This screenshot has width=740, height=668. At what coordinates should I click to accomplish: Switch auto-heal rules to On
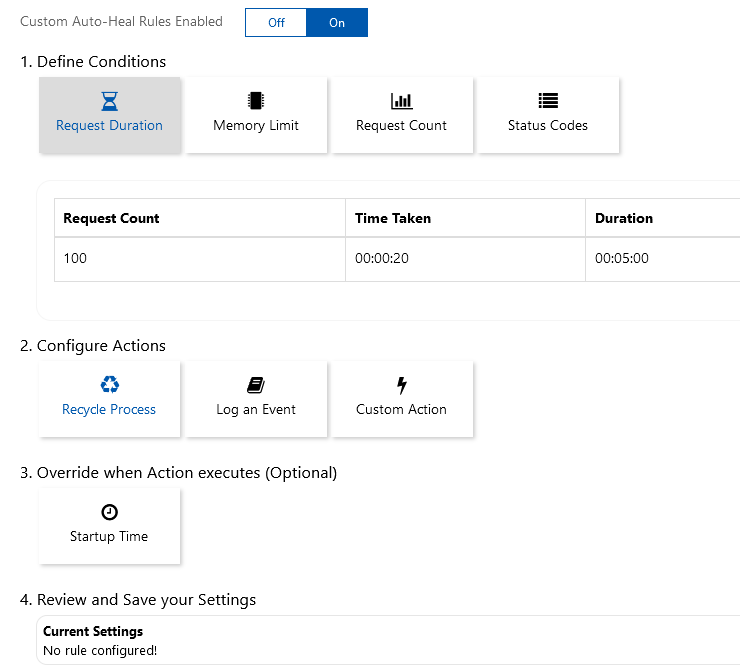pyautogui.click(x=337, y=23)
